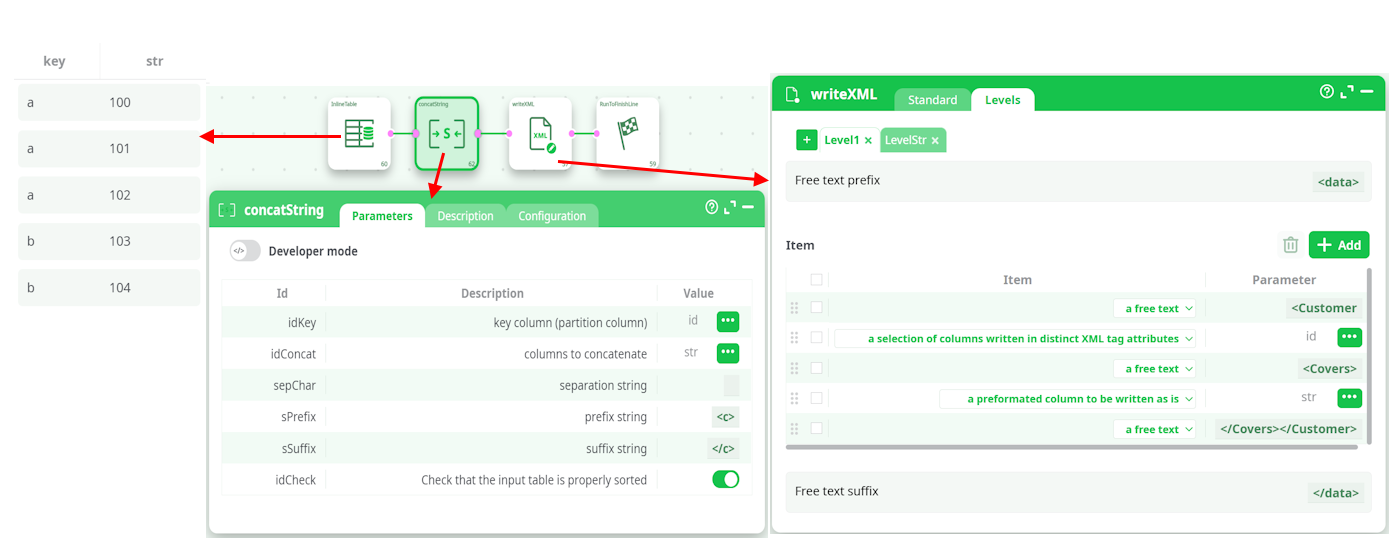Open help for the writeXML panel
Viewport: 1400px width, 550px height.
(x=1327, y=92)
